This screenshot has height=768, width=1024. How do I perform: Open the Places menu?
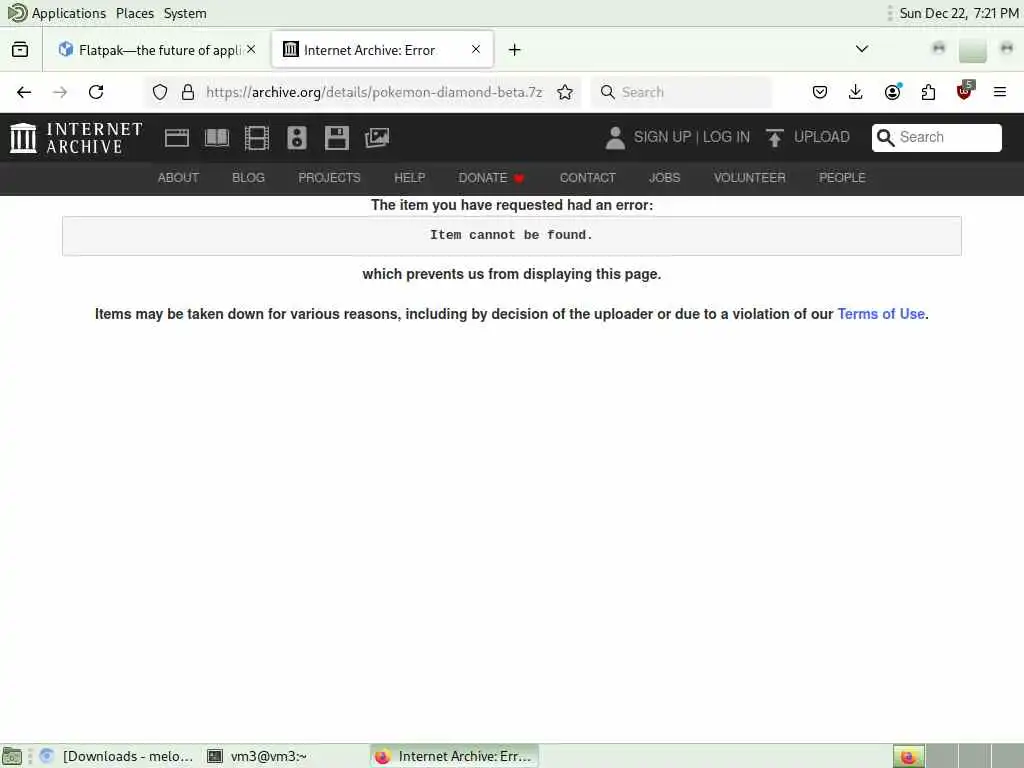135,13
